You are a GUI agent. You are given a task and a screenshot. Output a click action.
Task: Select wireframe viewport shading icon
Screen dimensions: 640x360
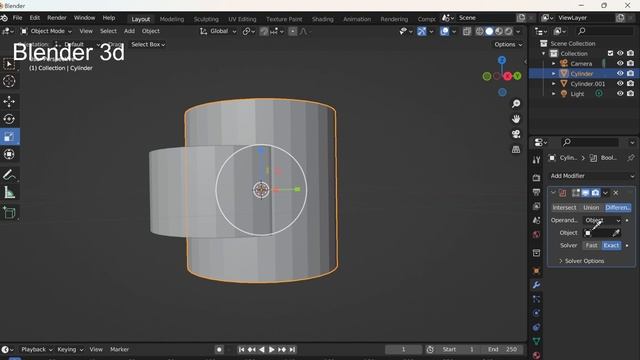[x=480, y=31]
